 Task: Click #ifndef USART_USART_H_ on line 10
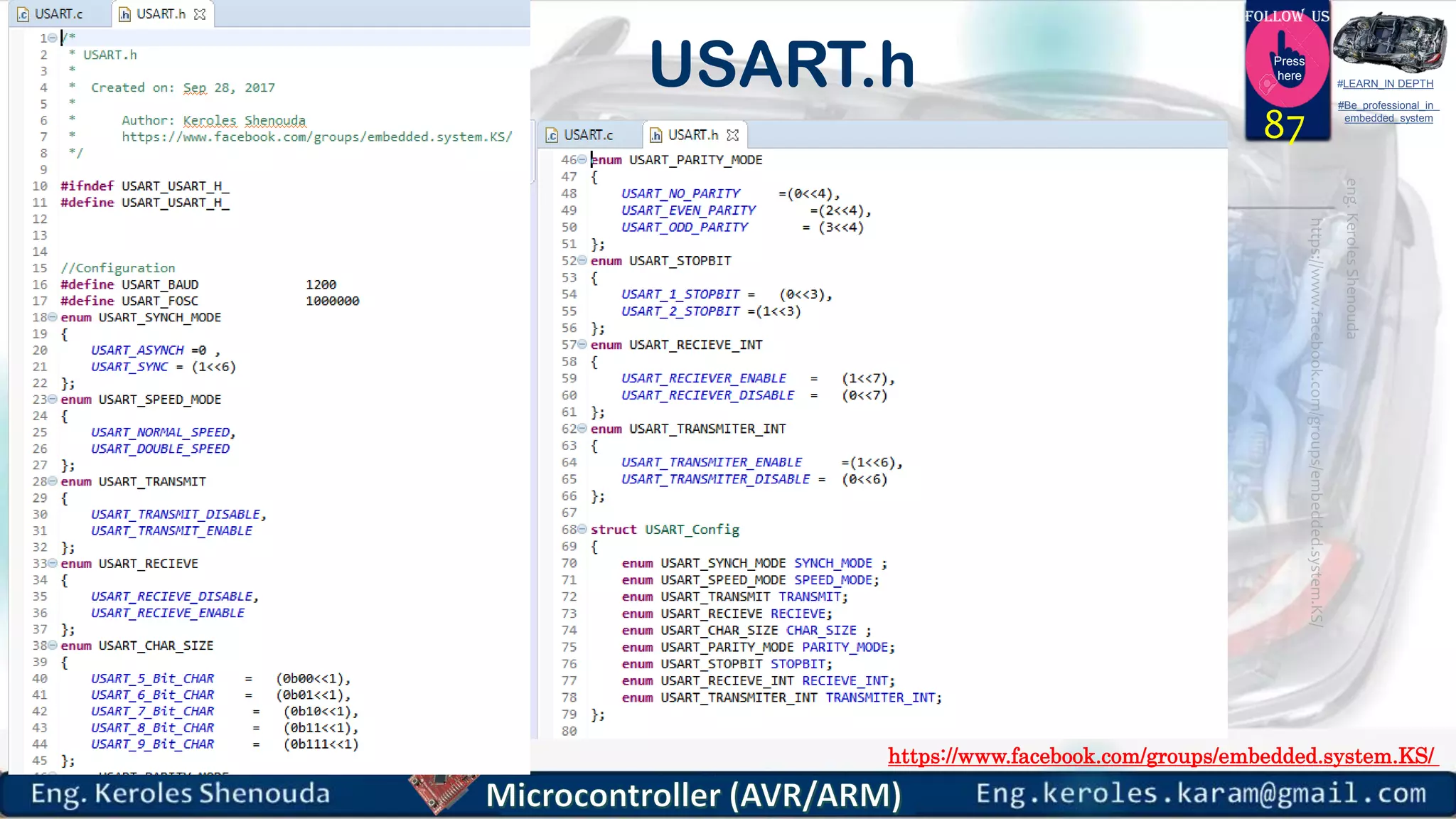[x=145, y=186]
